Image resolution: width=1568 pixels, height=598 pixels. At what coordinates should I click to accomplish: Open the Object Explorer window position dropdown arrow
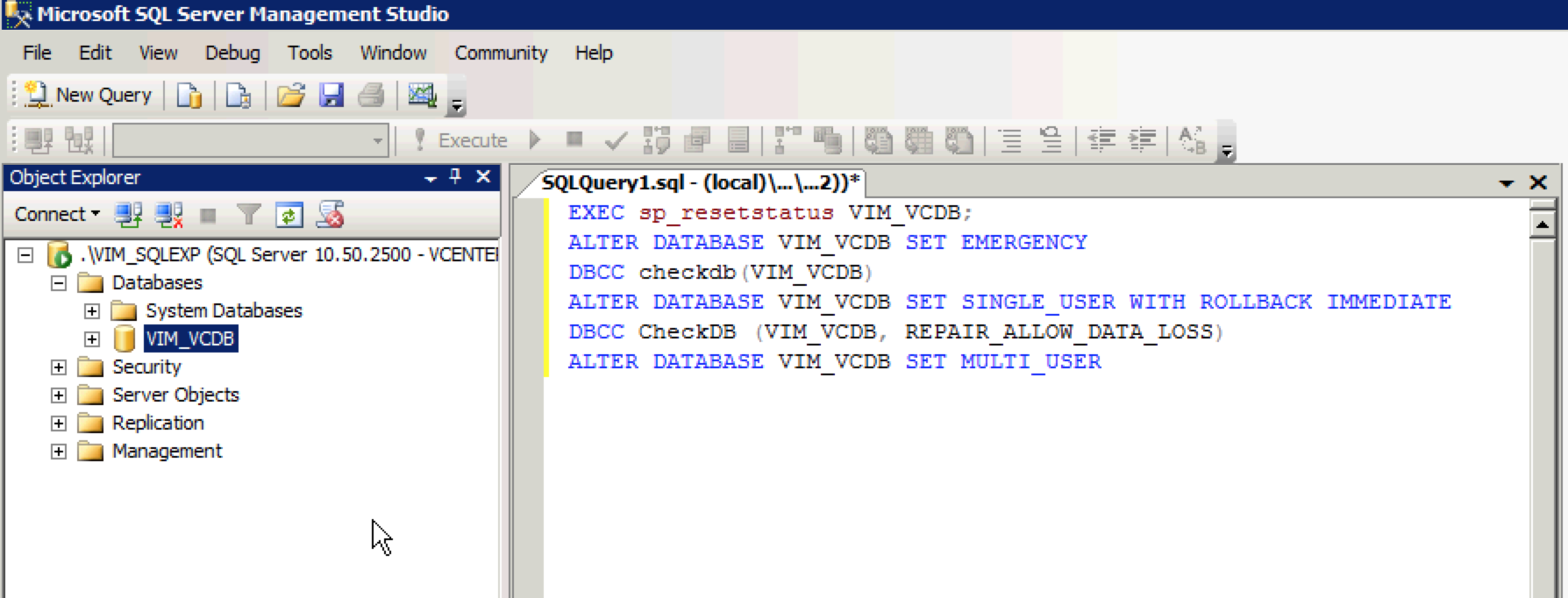click(x=431, y=178)
